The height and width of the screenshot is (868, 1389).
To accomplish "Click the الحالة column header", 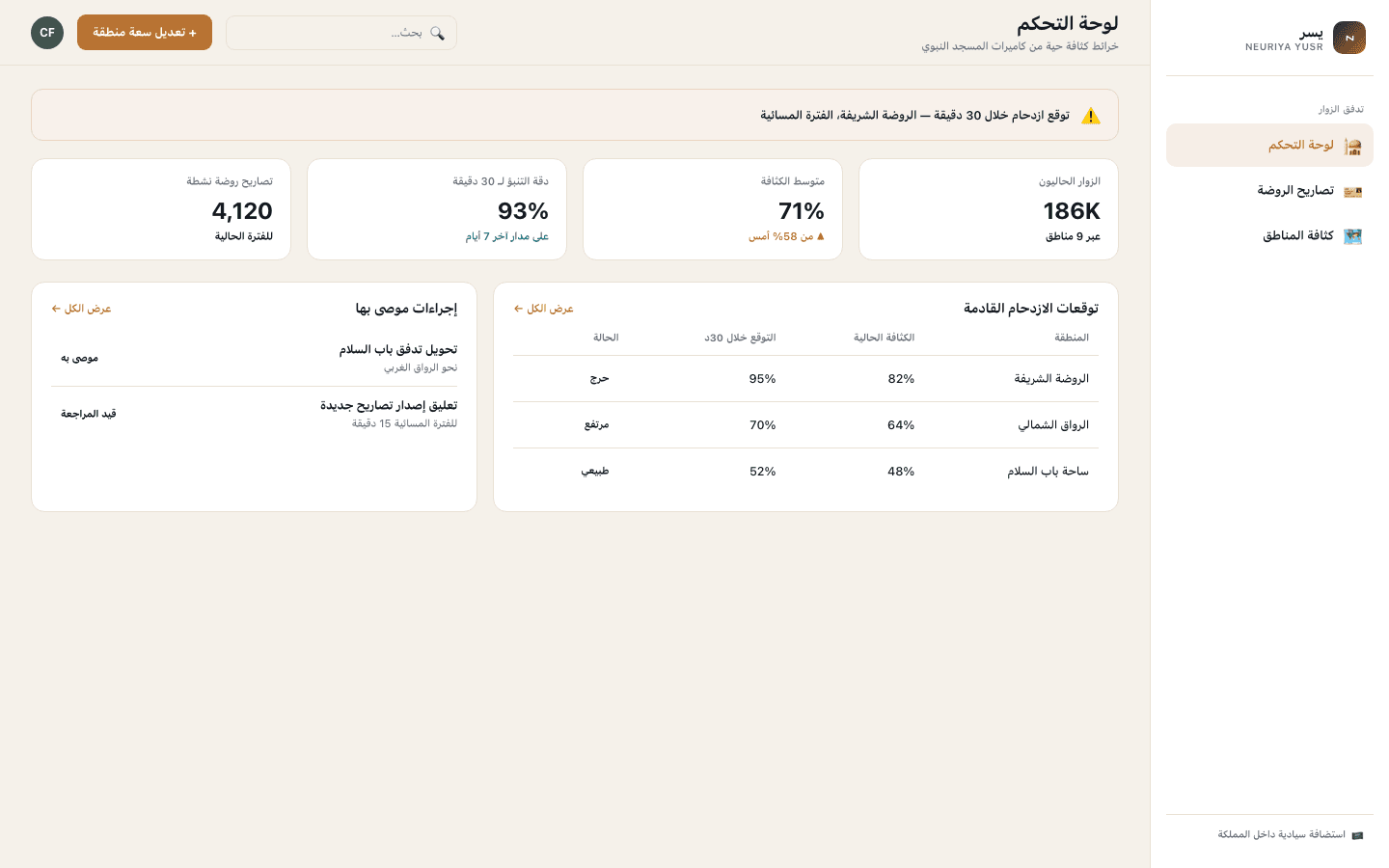I will (x=606, y=338).
